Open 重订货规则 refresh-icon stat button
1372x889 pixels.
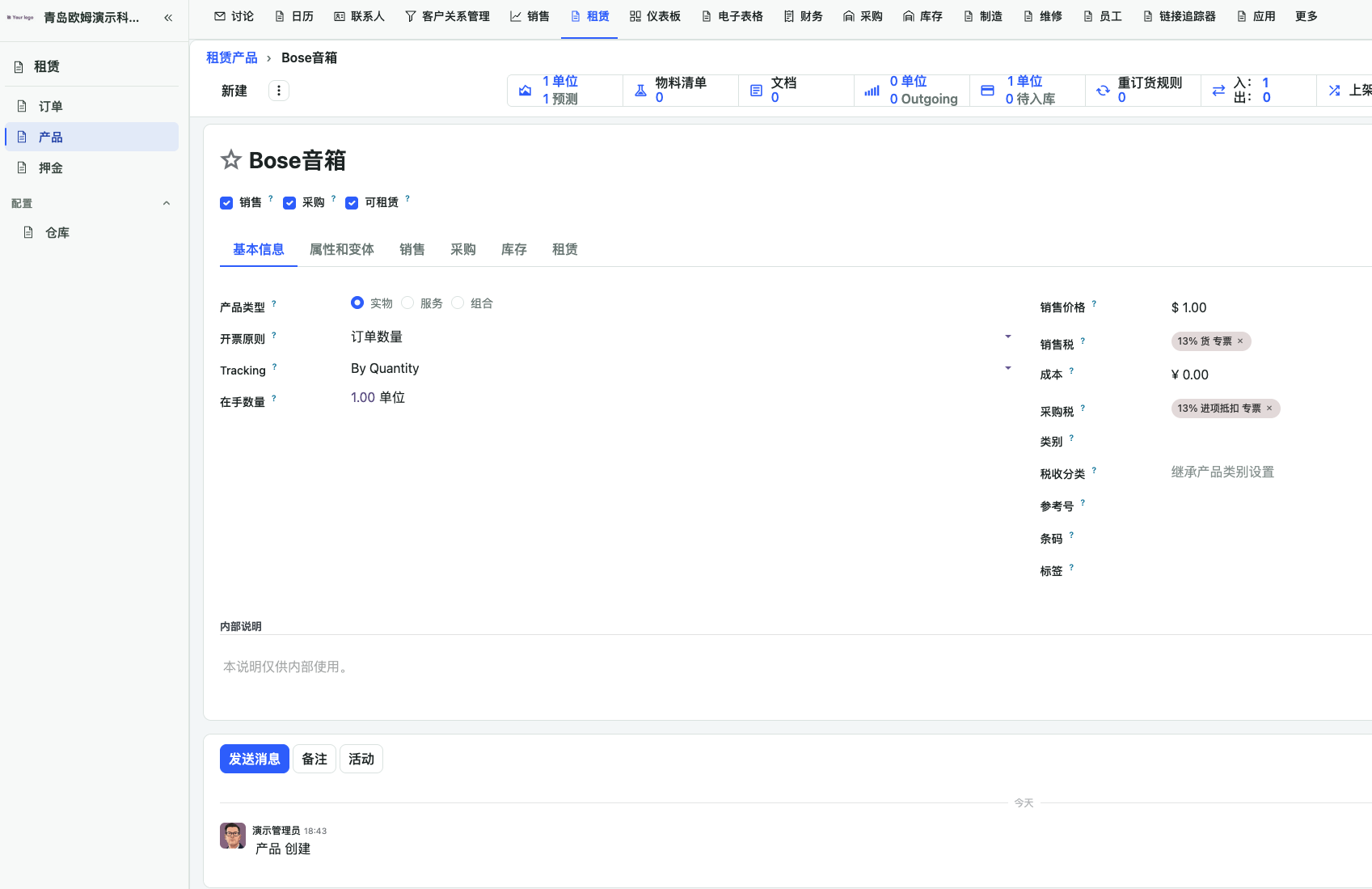click(1143, 91)
